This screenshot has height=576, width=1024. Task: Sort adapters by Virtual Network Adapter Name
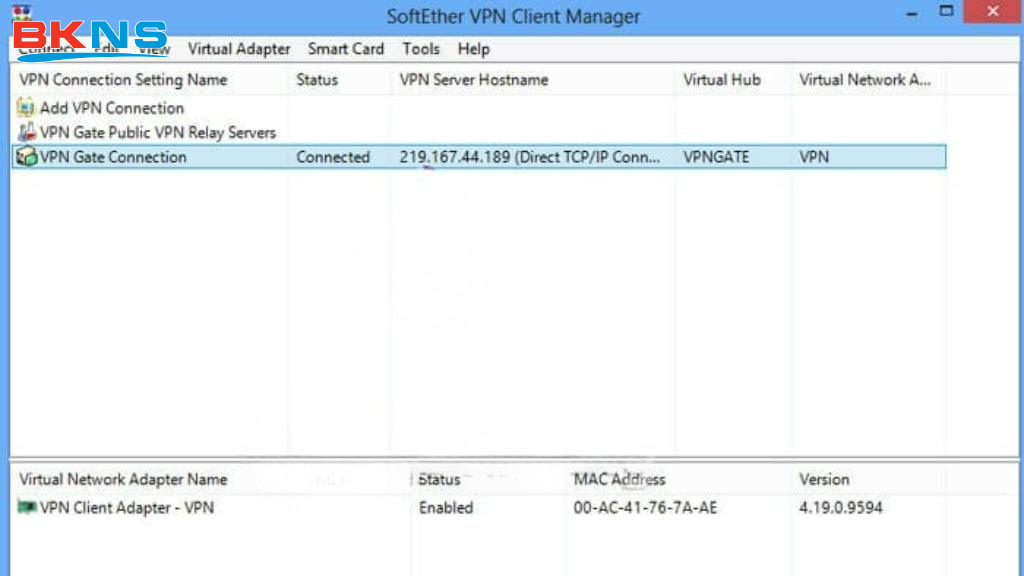(x=124, y=480)
